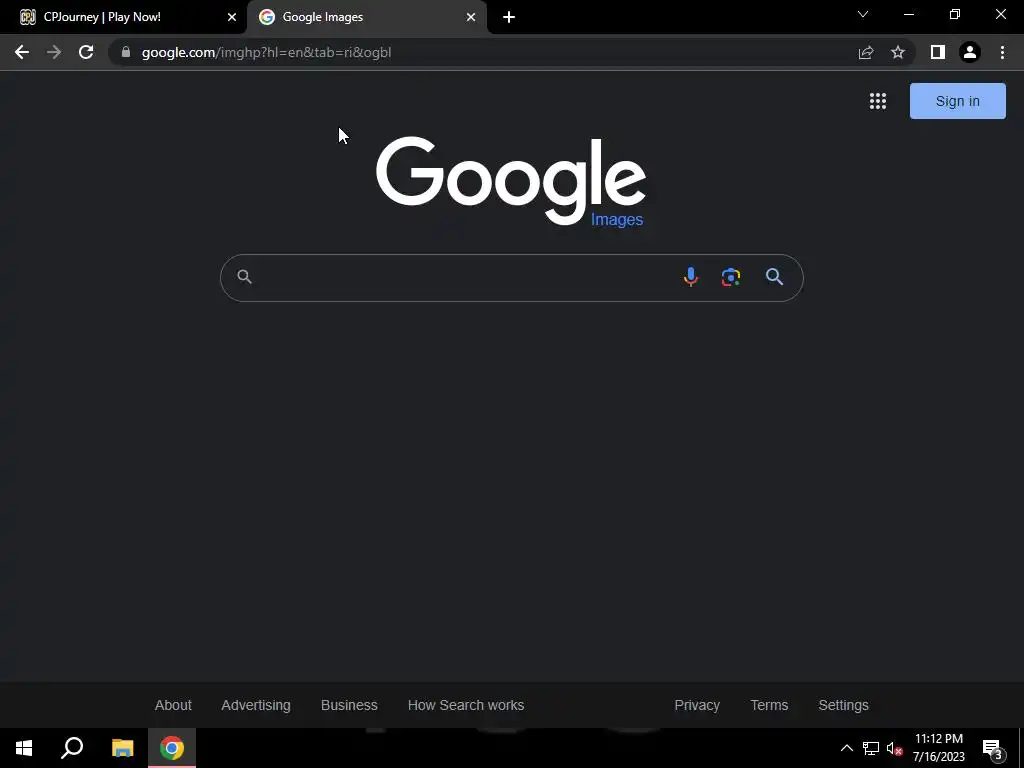This screenshot has height=768, width=1024.
Task: Click the muted volume tray icon
Action: [894, 748]
